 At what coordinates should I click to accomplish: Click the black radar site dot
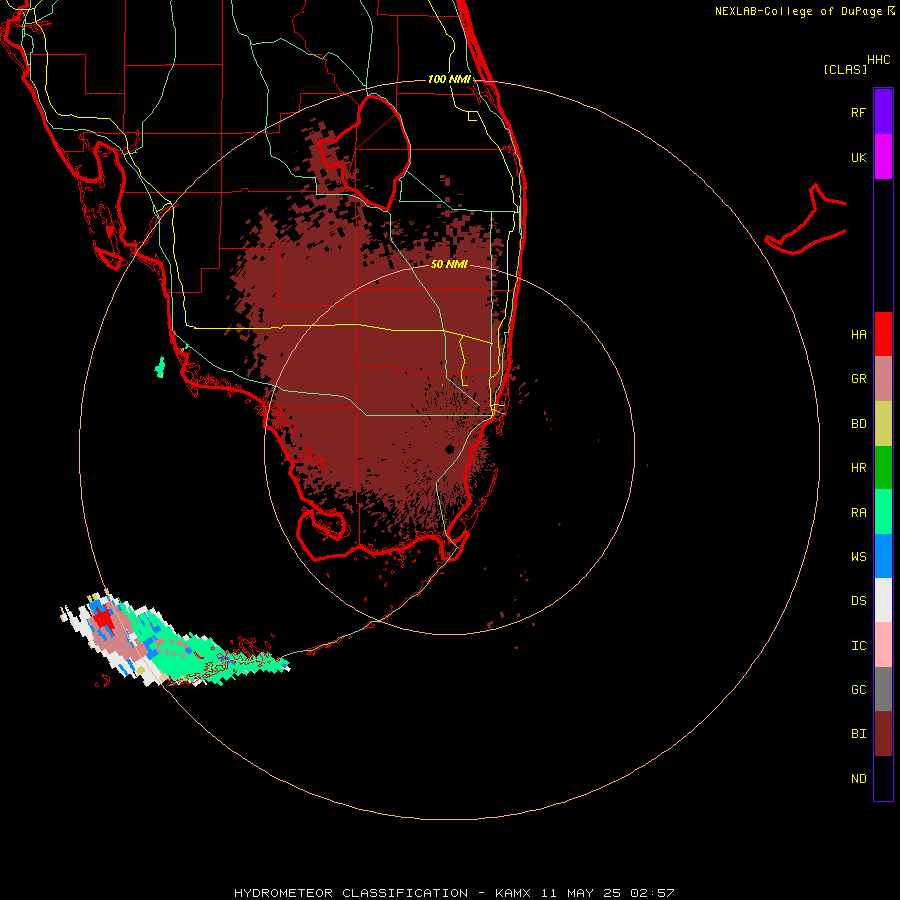pos(450,449)
